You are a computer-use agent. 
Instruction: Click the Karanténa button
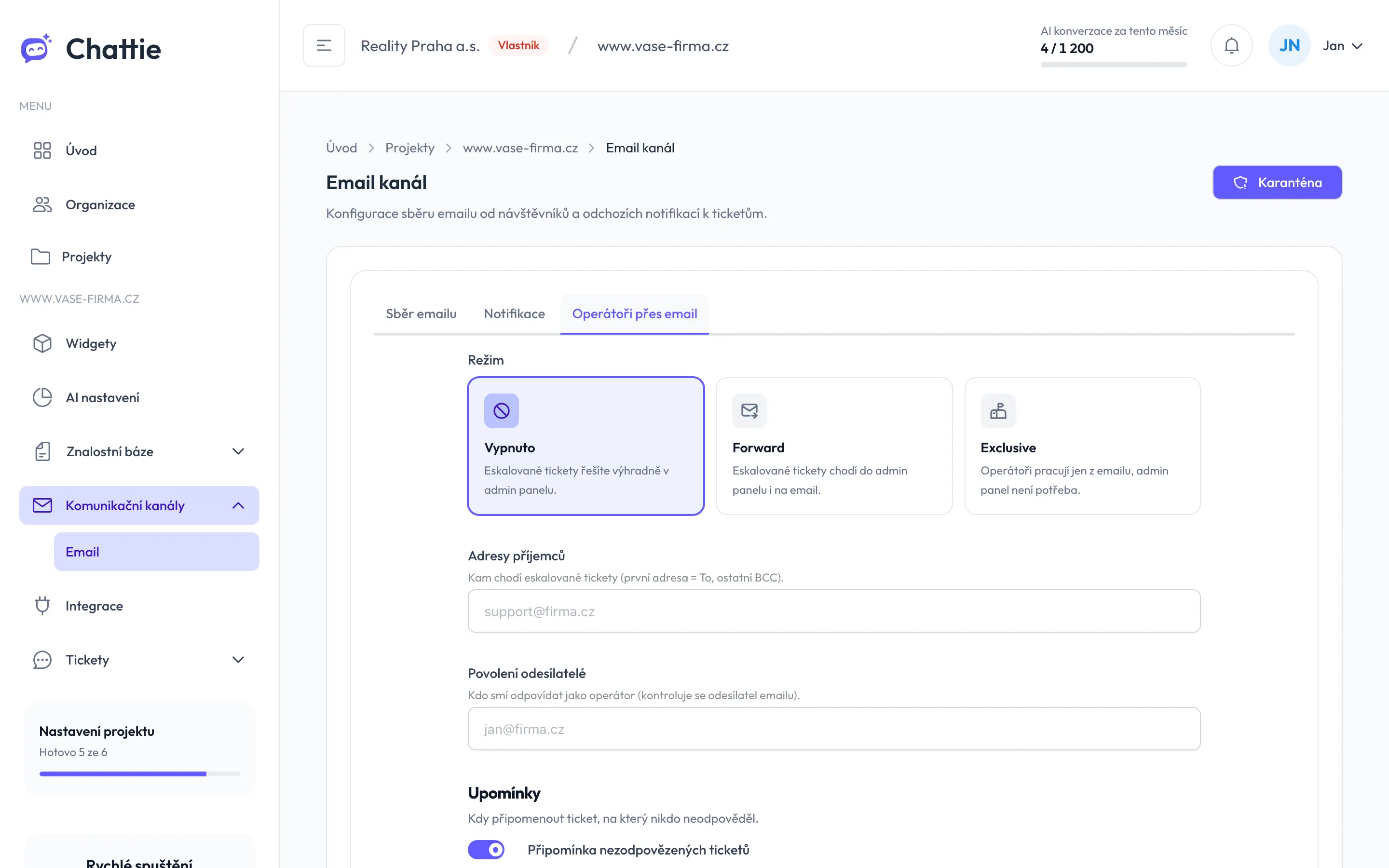click(x=1277, y=183)
